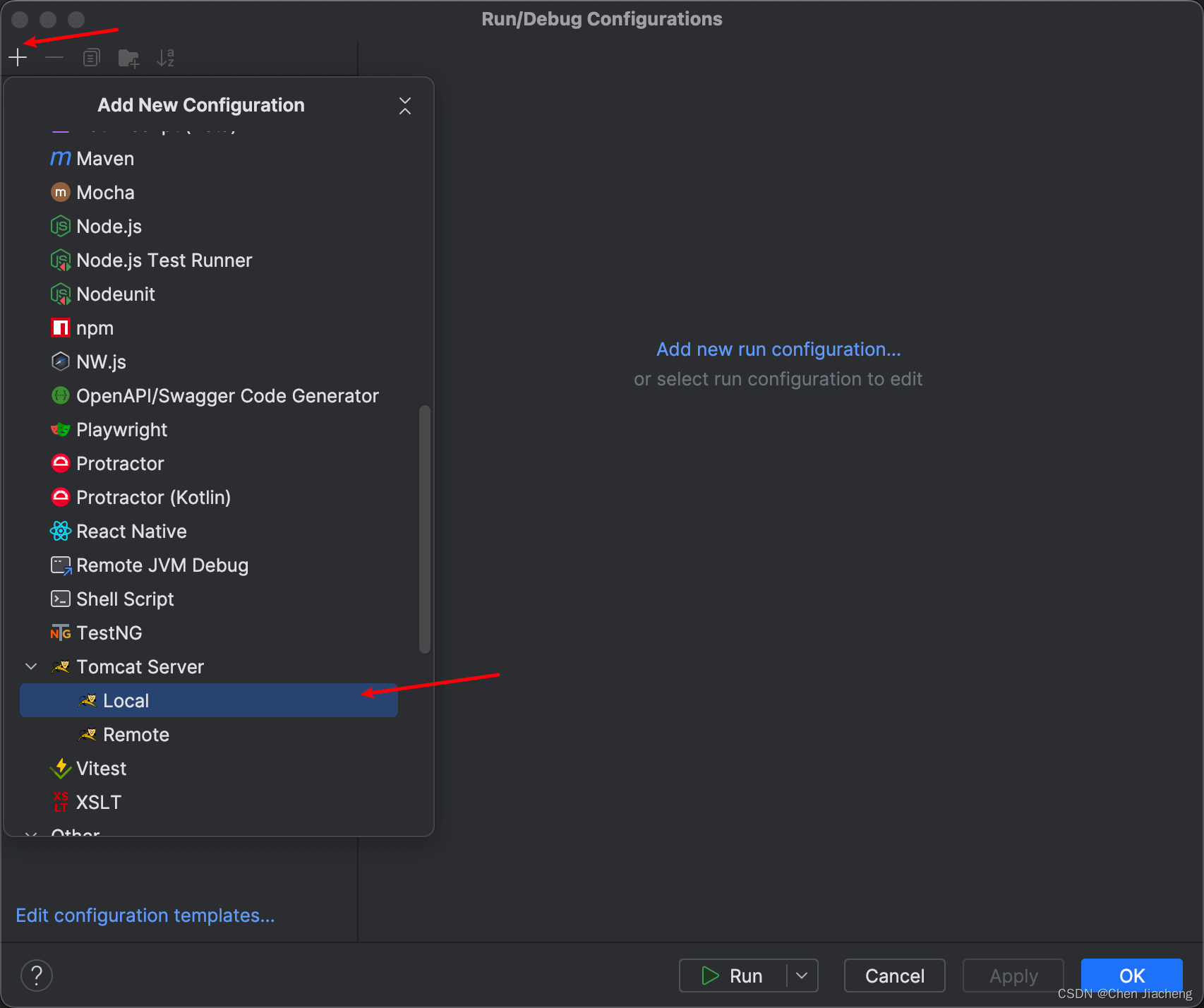This screenshot has width=1204, height=1008.
Task: Select the npm entry
Action: [208, 328]
